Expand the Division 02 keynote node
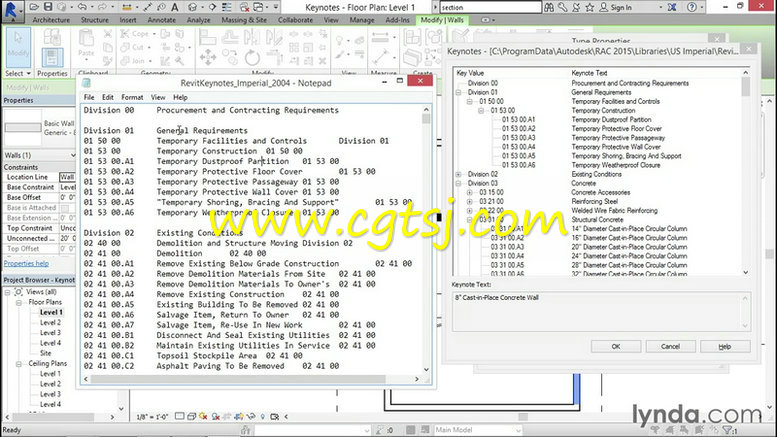The width and height of the screenshot is (777, 437). coord(458,174)
